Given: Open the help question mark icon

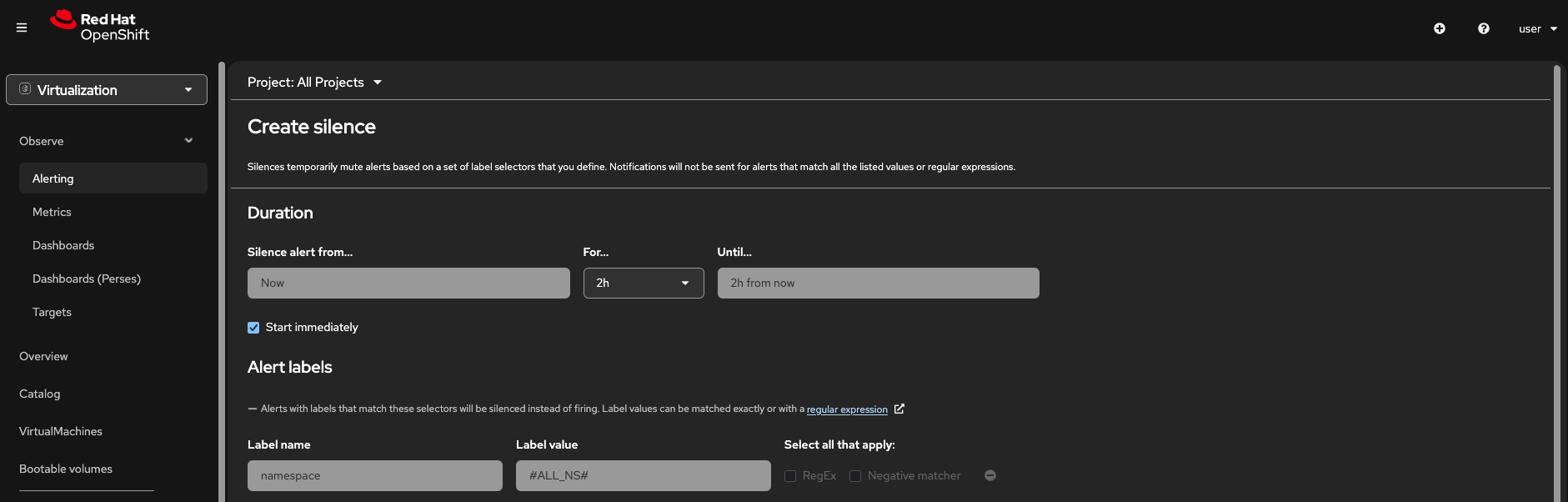Looking at the screenshot, I should 1484,28.
